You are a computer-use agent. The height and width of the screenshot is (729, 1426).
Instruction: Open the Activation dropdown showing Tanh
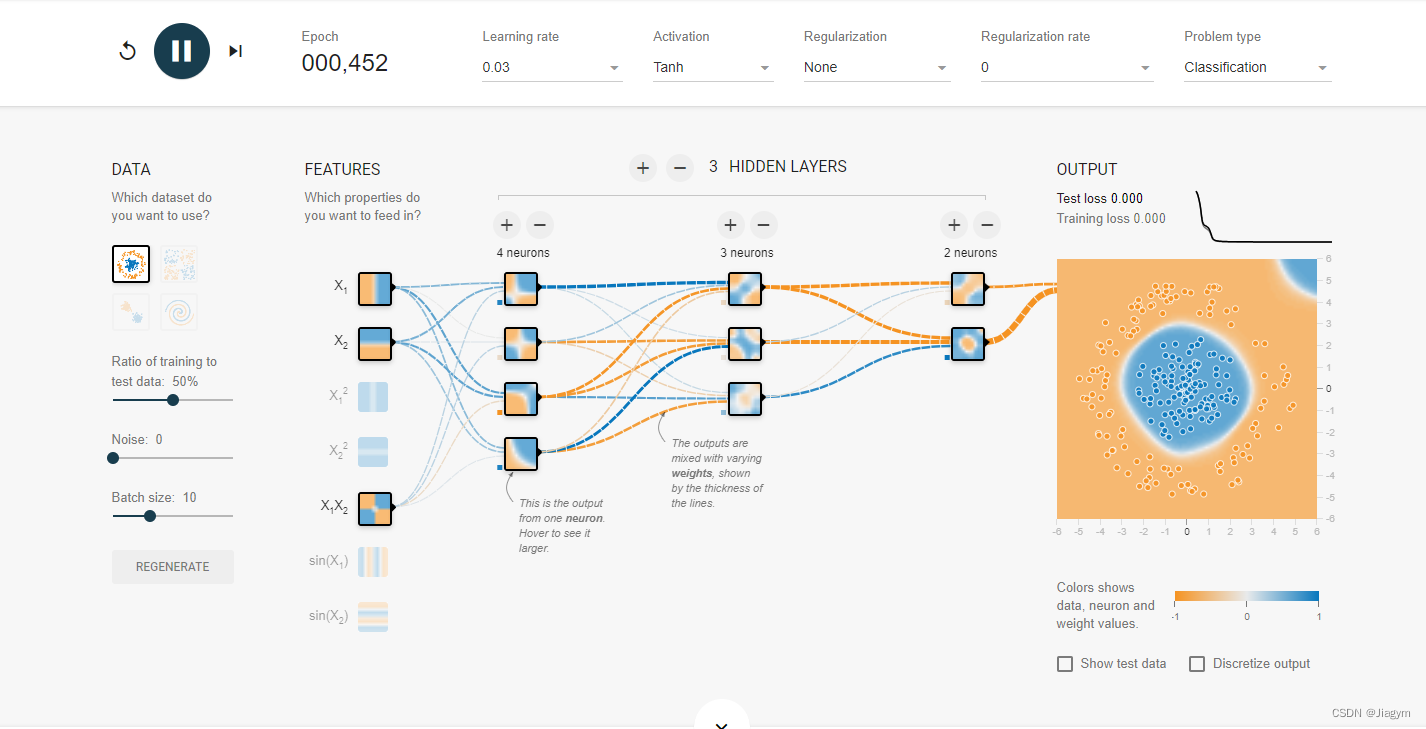point(713,68)
